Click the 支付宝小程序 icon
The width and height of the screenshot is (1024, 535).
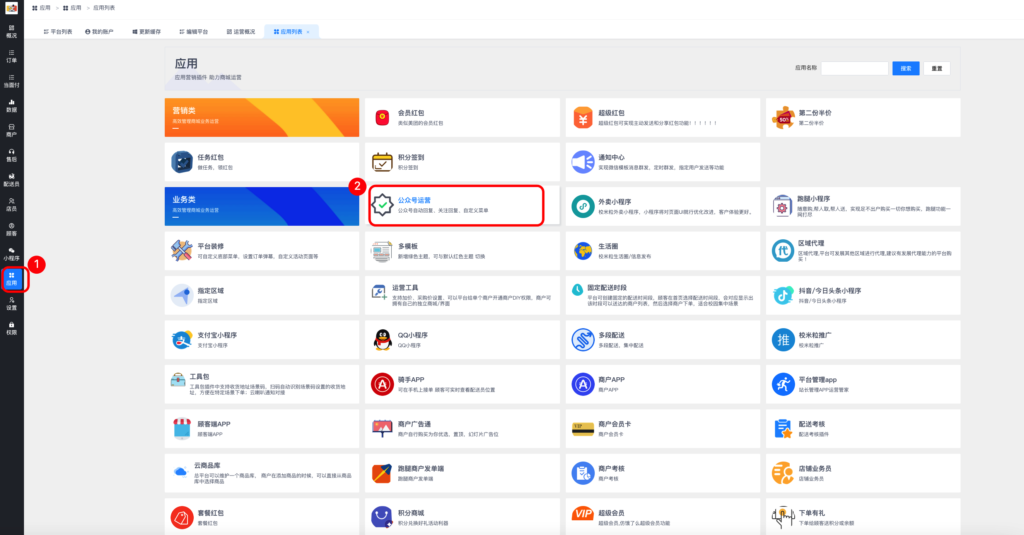(181, 340)
